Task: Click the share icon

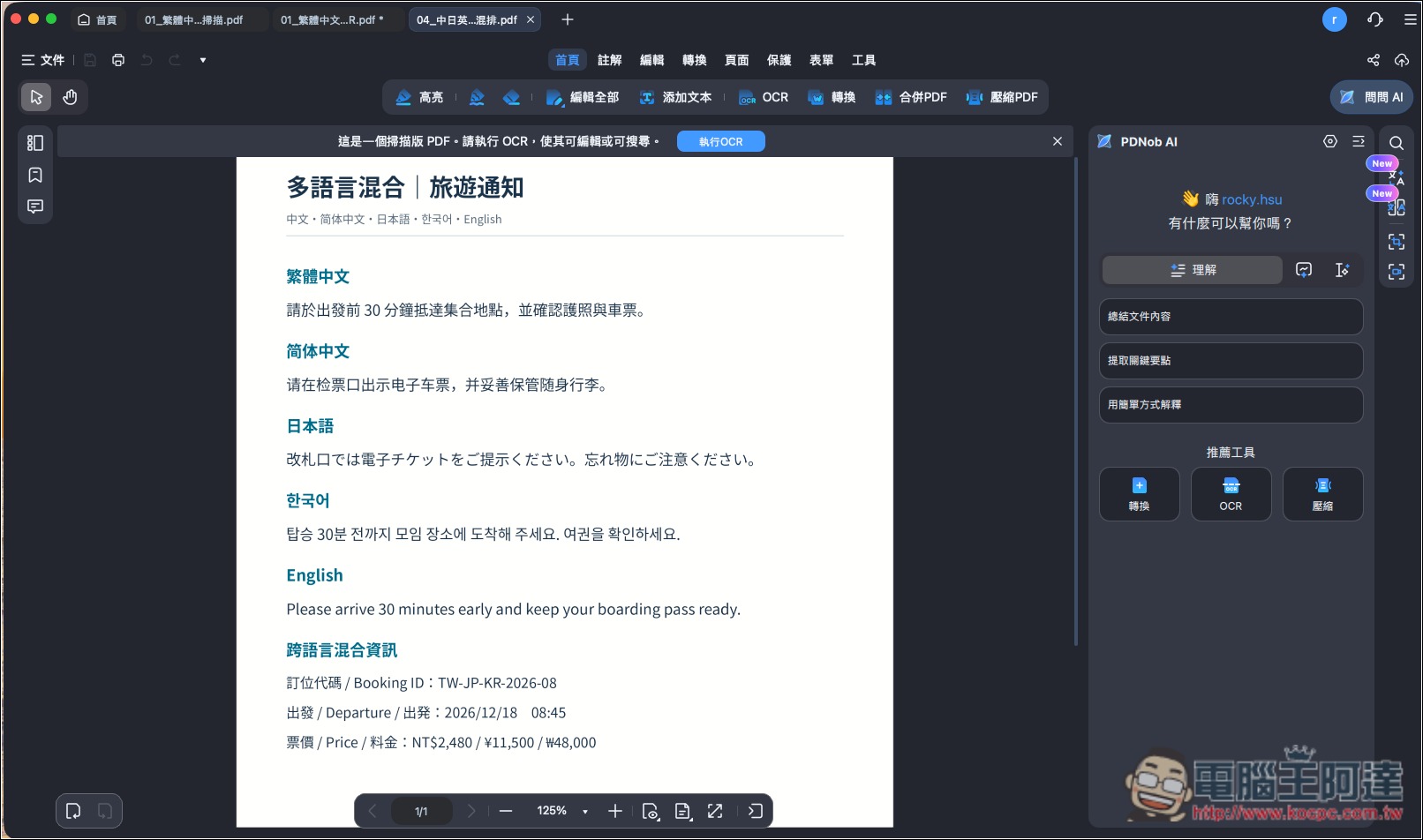Action: (x=1374, y=60)
